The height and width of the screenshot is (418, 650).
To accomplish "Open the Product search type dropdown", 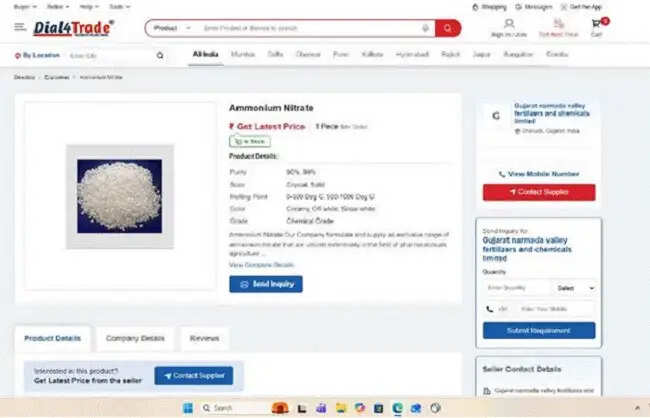I will coord(172,28).
